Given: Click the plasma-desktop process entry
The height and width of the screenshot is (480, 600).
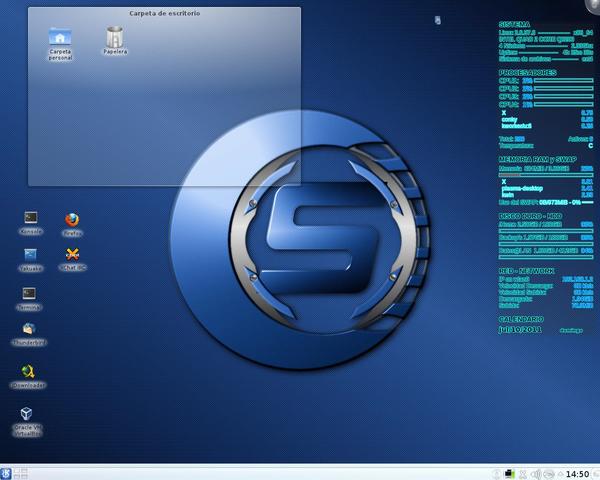Looking at the screenshot, I should pyautogui.click(x=522, y=188).
